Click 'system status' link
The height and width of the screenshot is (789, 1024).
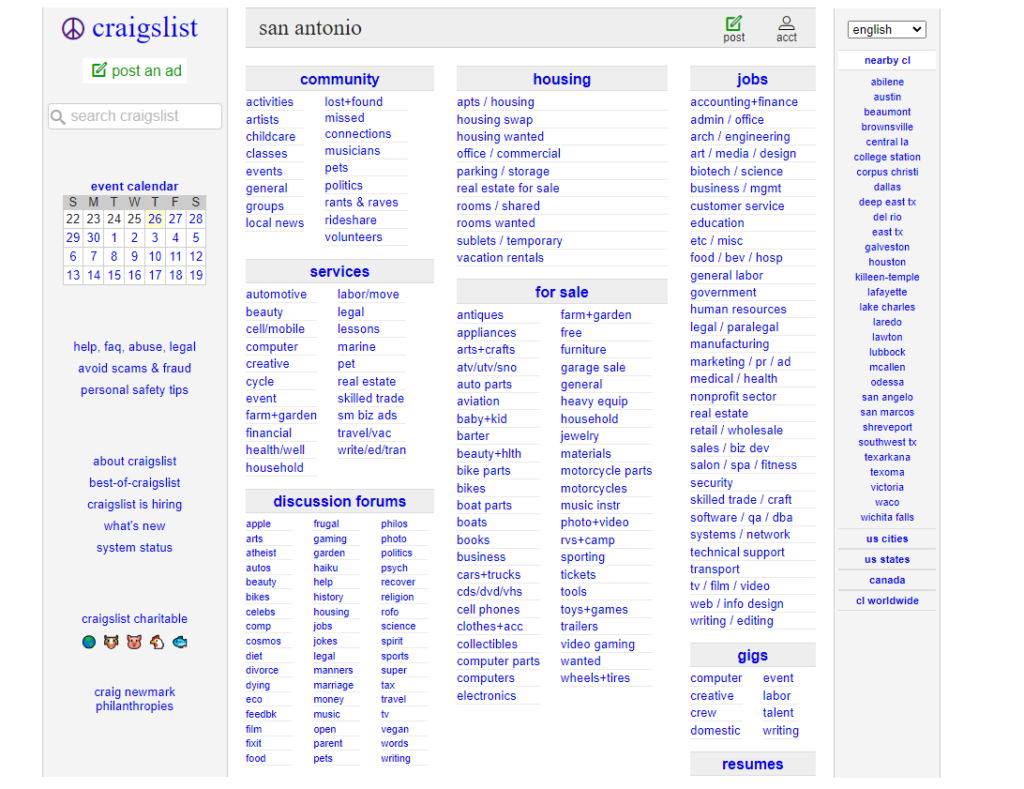tap(135, 547)
